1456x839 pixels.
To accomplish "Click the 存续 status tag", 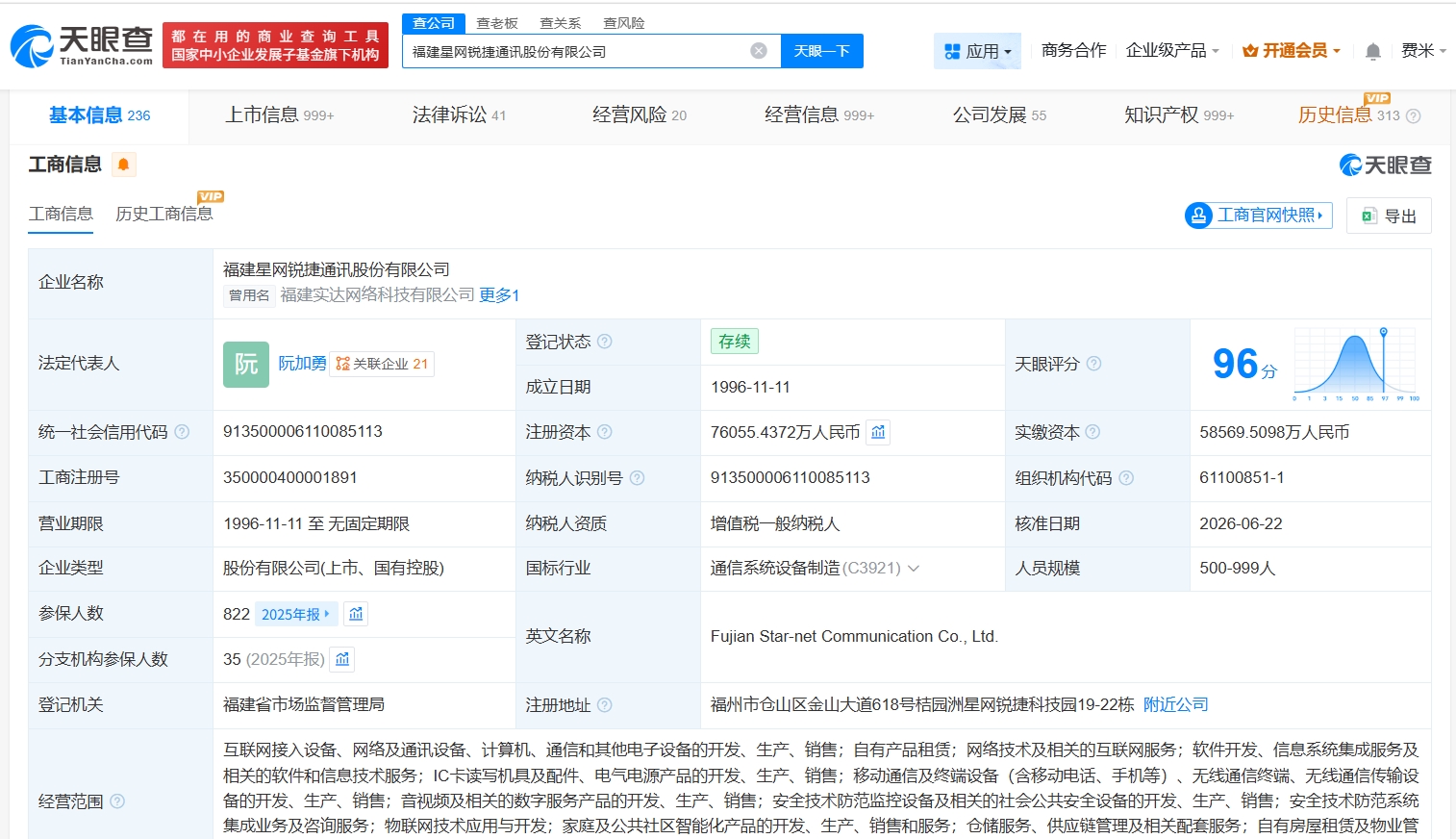I will pos(735,342).
